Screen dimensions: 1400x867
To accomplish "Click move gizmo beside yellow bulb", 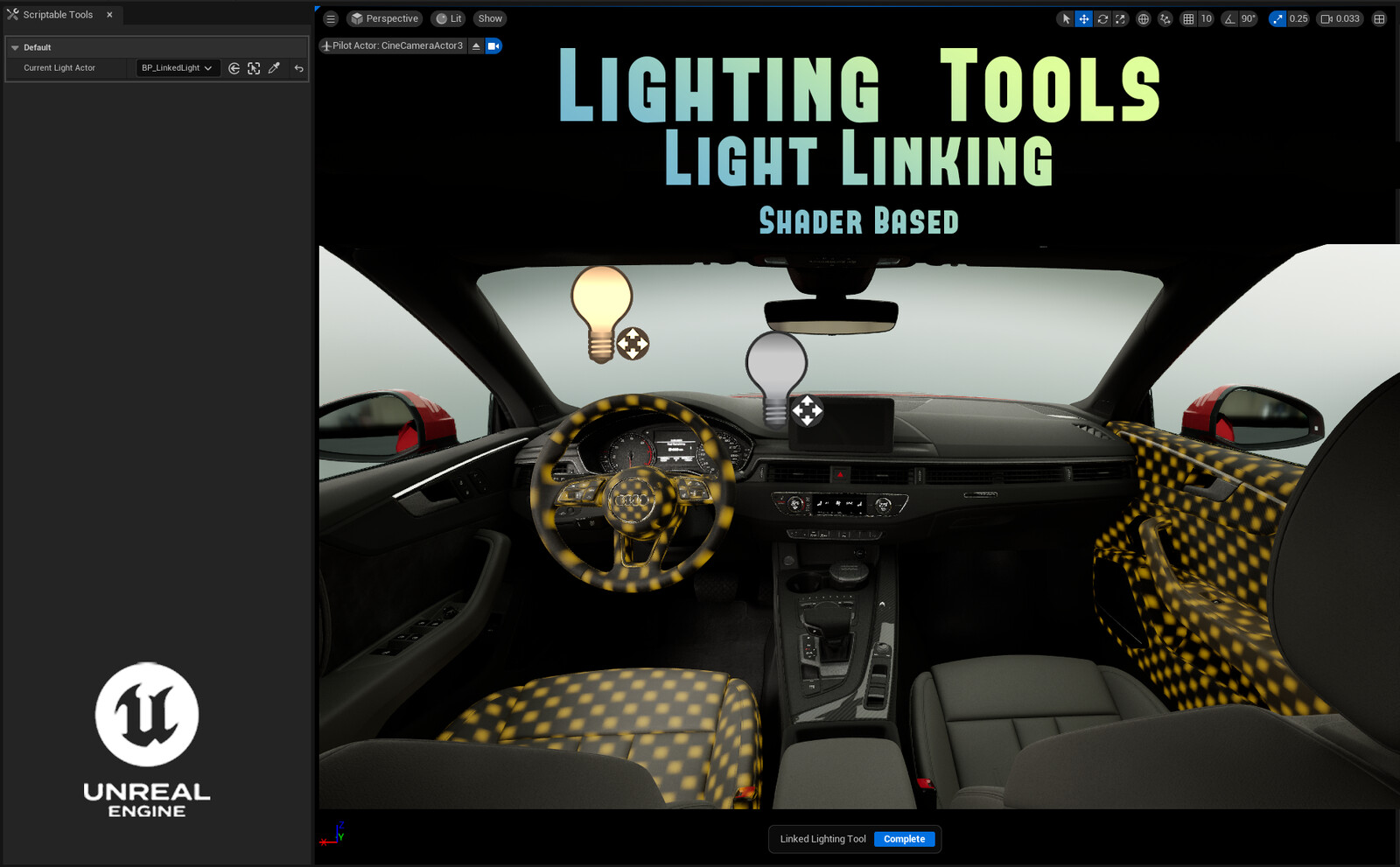I will point(633,344).
